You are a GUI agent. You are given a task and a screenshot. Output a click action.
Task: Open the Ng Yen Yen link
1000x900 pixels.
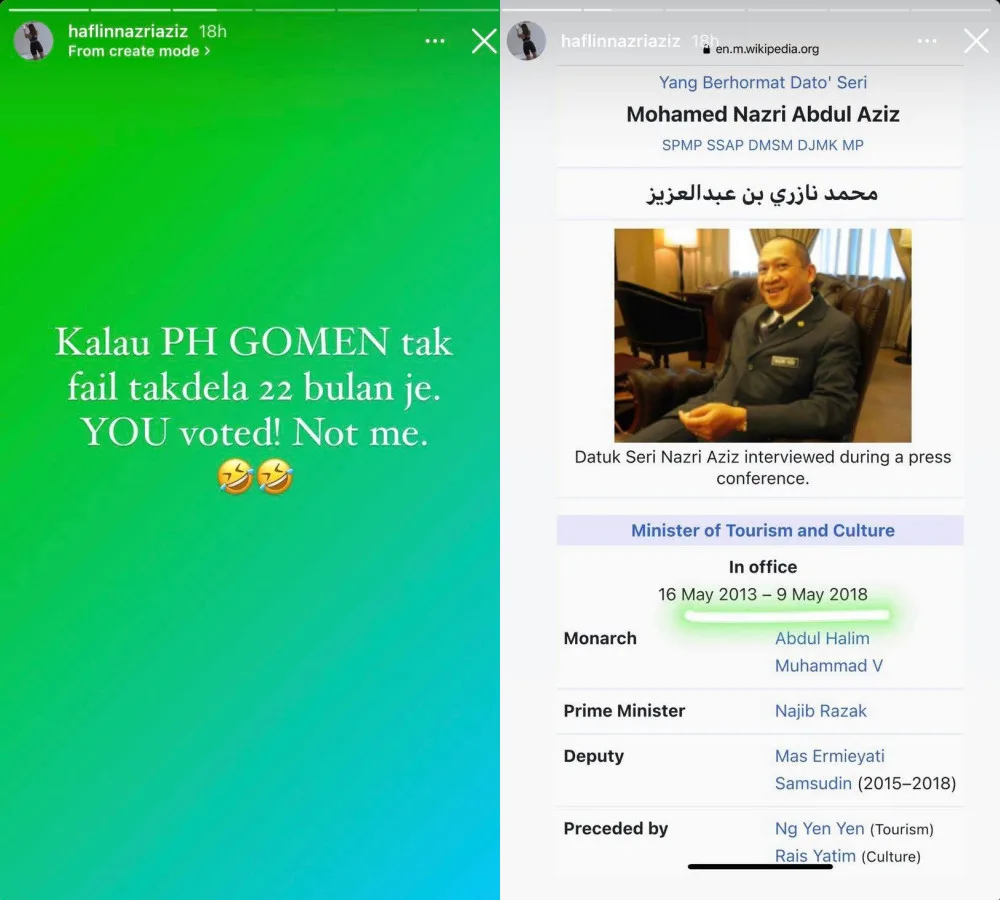(x=820, y=829)
